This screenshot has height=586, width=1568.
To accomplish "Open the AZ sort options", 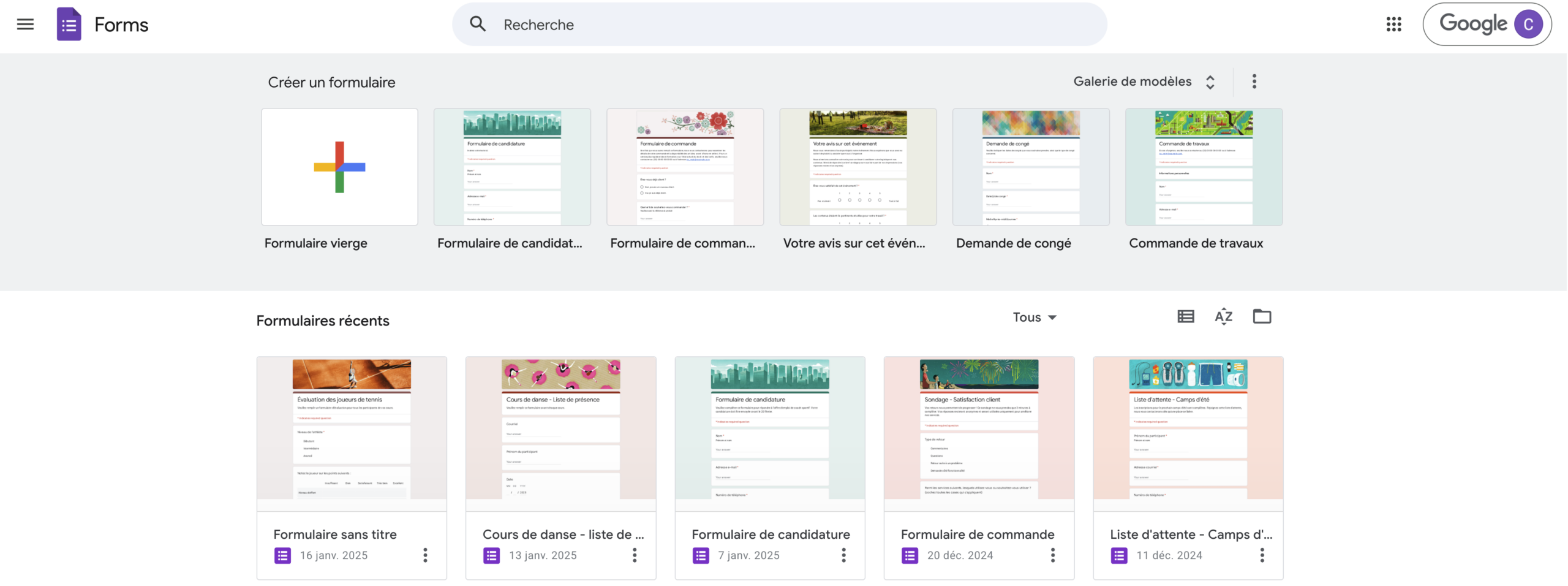I will pos(1223,317).
